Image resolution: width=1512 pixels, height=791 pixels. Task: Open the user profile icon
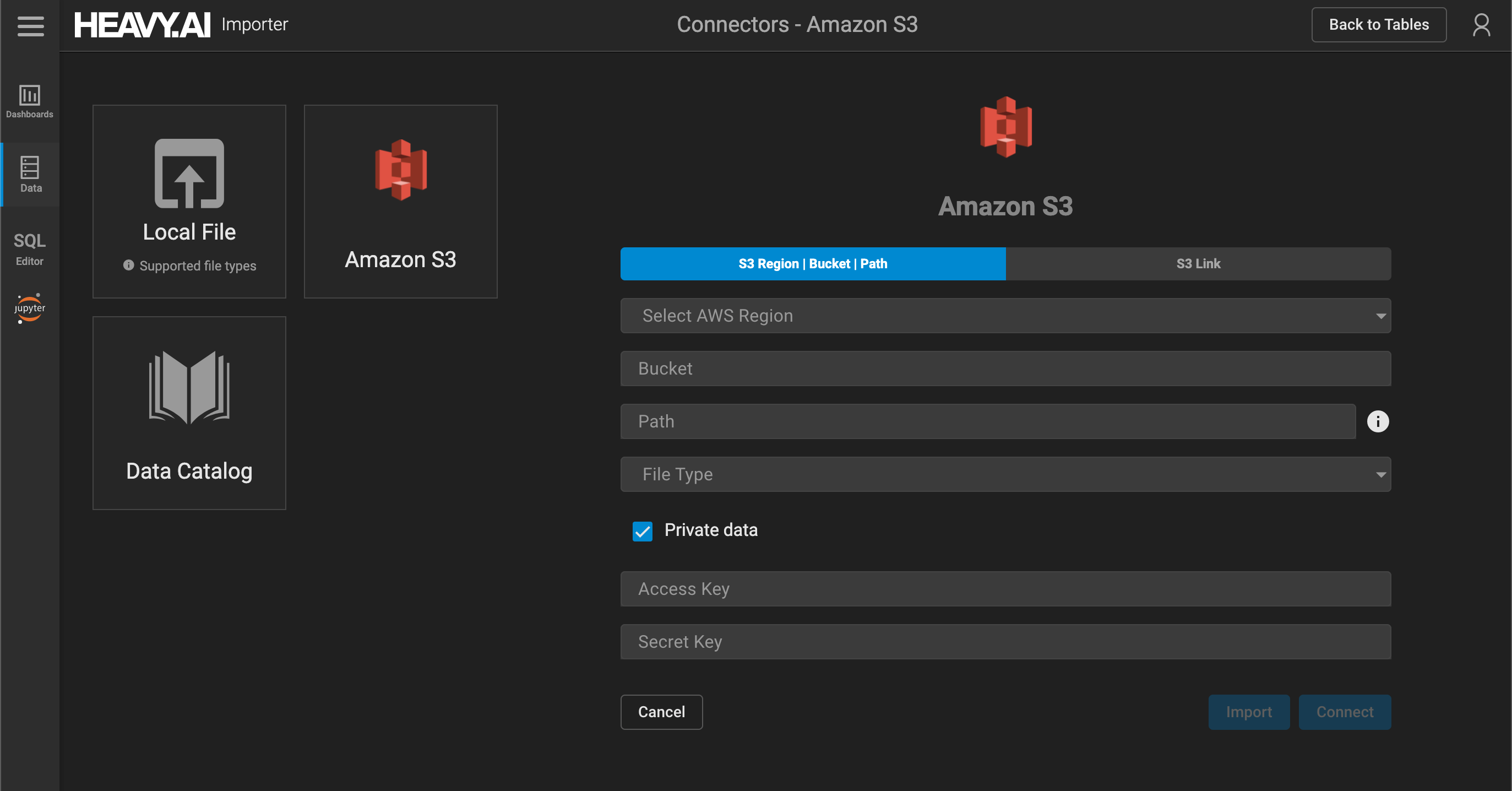pyautogui.click(x=1481, y=25)
